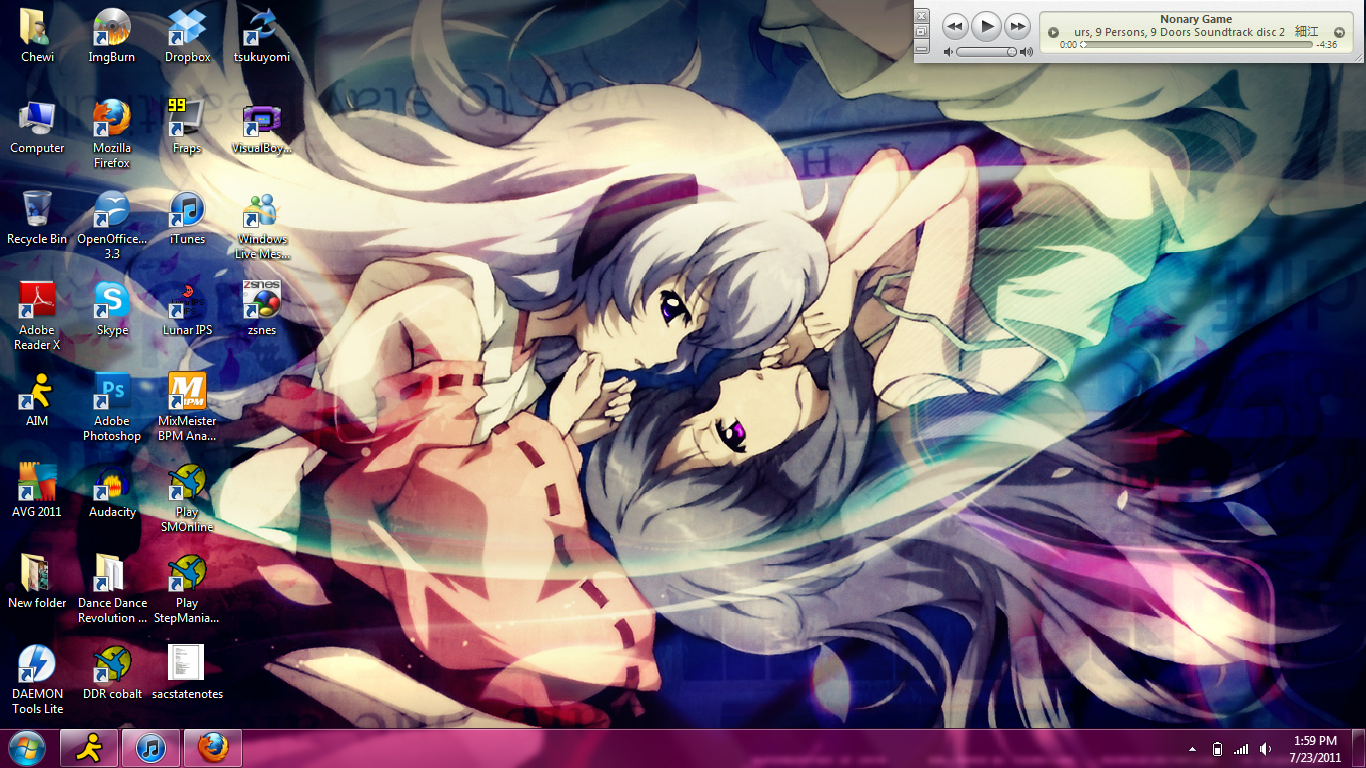The height and width of the screenshot is (768, 1366).
Task: Select the Adobe Photoshop desktop shortcut
Action: 112,407
